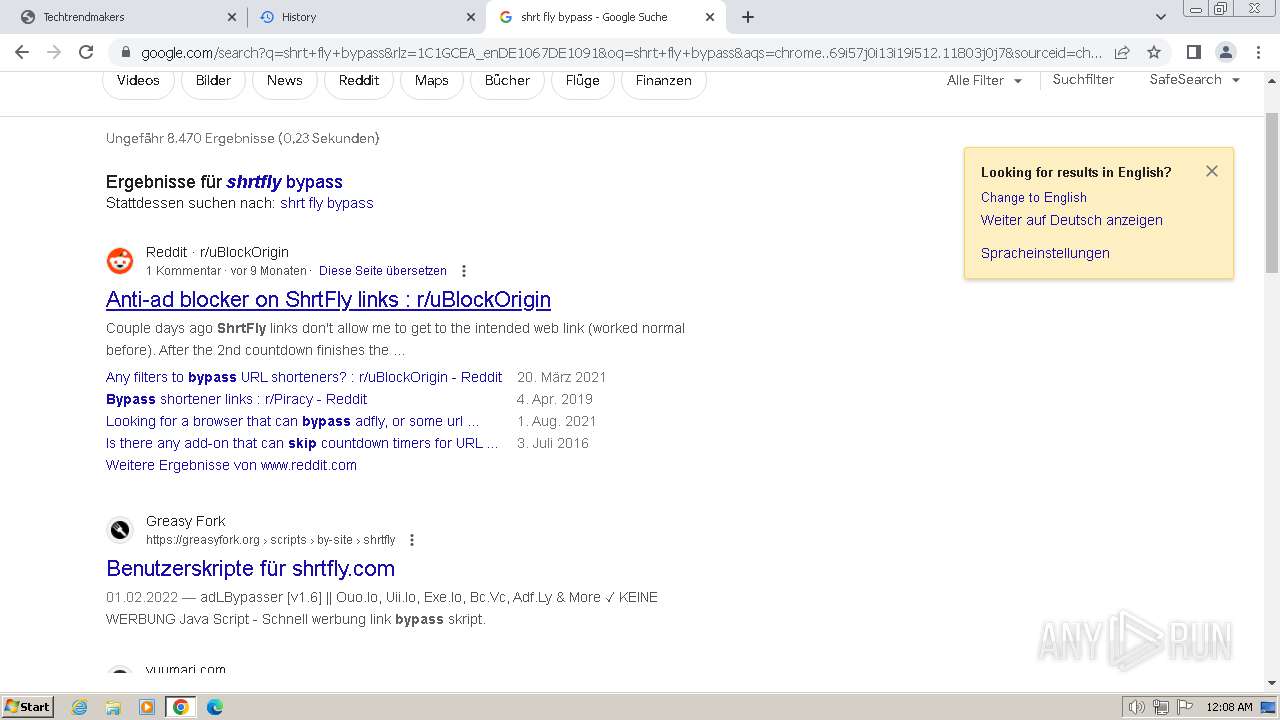1280x720 pixels.
Task: Open 'Benutzerskripte für shrtfly.com' result
Action: pos(250,568)
